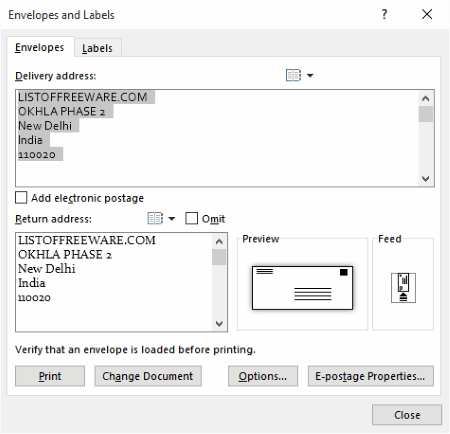The image size is (450, 434).
Task: Click the help question mark icon
Action: click(x=384, y=14)
